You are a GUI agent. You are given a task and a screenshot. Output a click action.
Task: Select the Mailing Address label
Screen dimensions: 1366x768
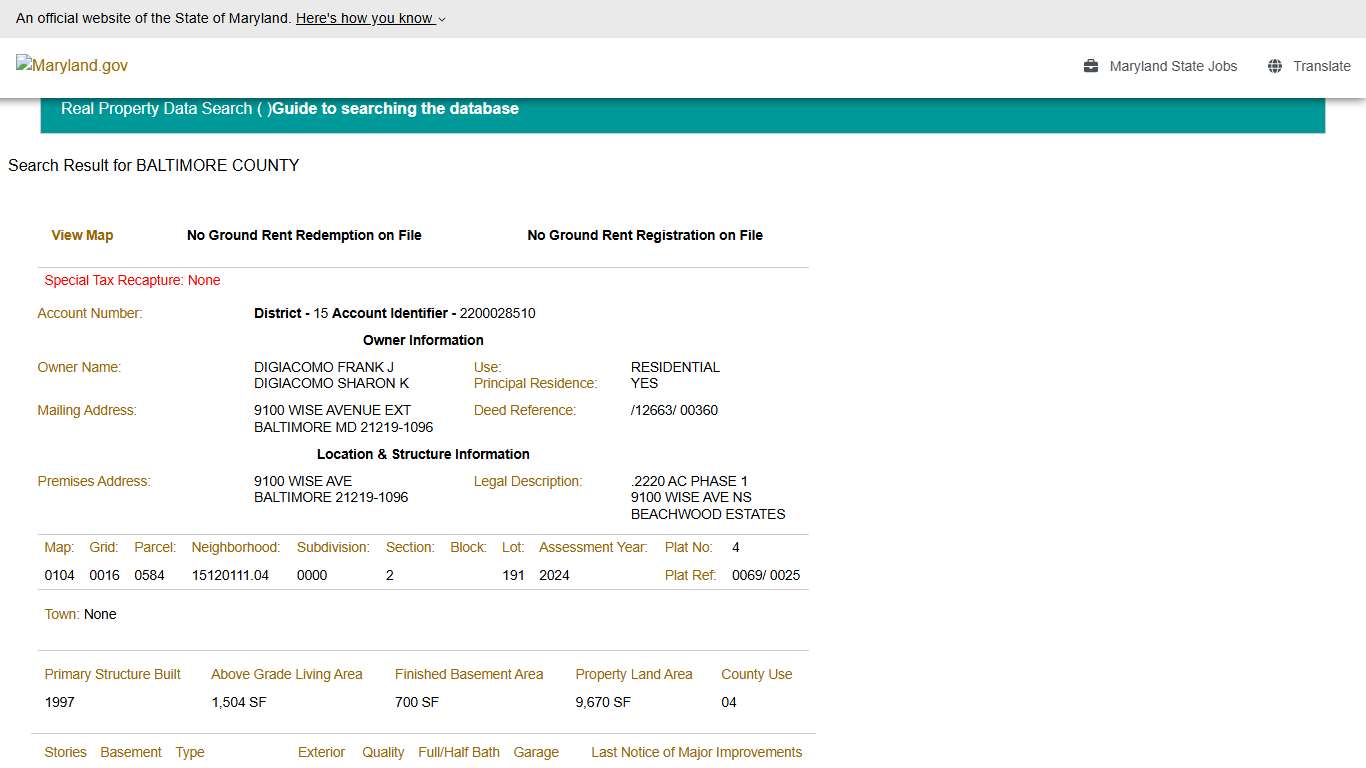tap(86, 410)
